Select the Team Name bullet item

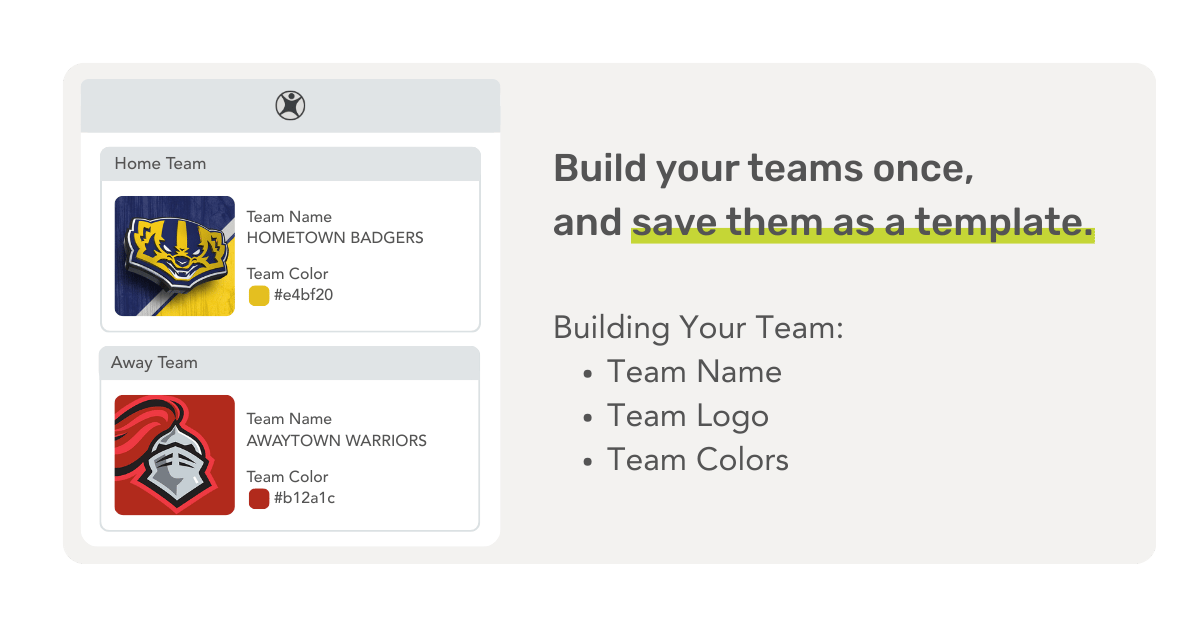[694, 372]
